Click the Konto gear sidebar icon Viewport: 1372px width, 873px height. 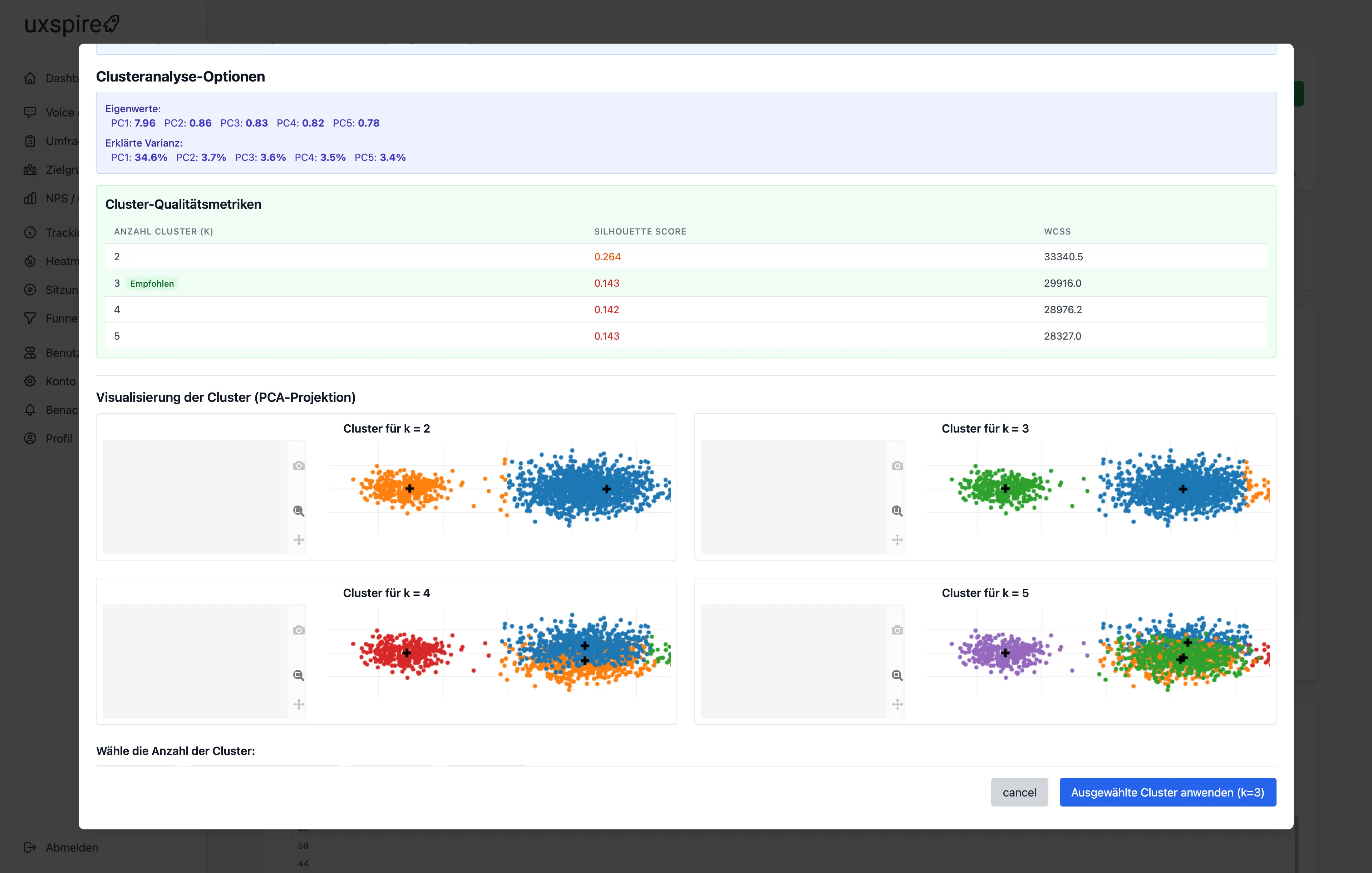30,381
